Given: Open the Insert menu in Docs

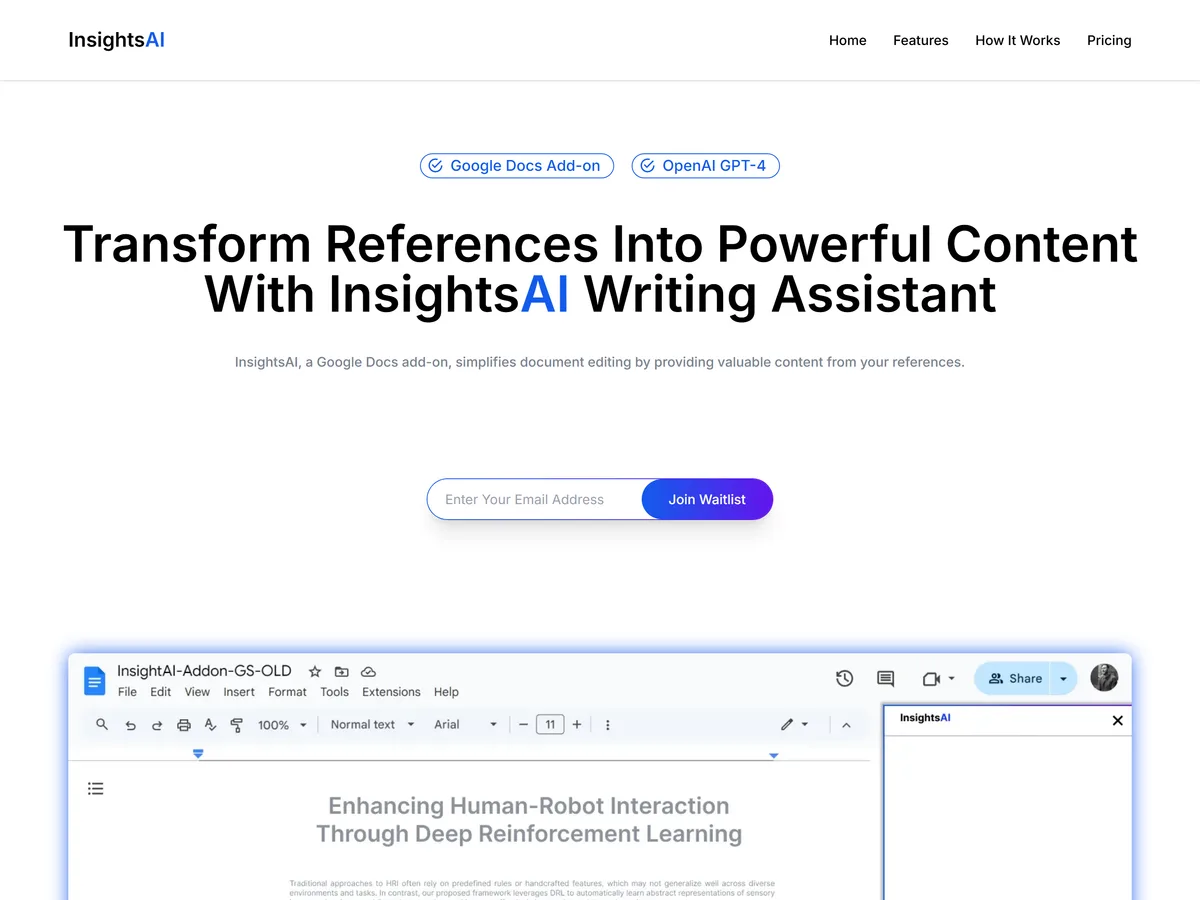Looking at the screenshot, I should click(239, 692).
